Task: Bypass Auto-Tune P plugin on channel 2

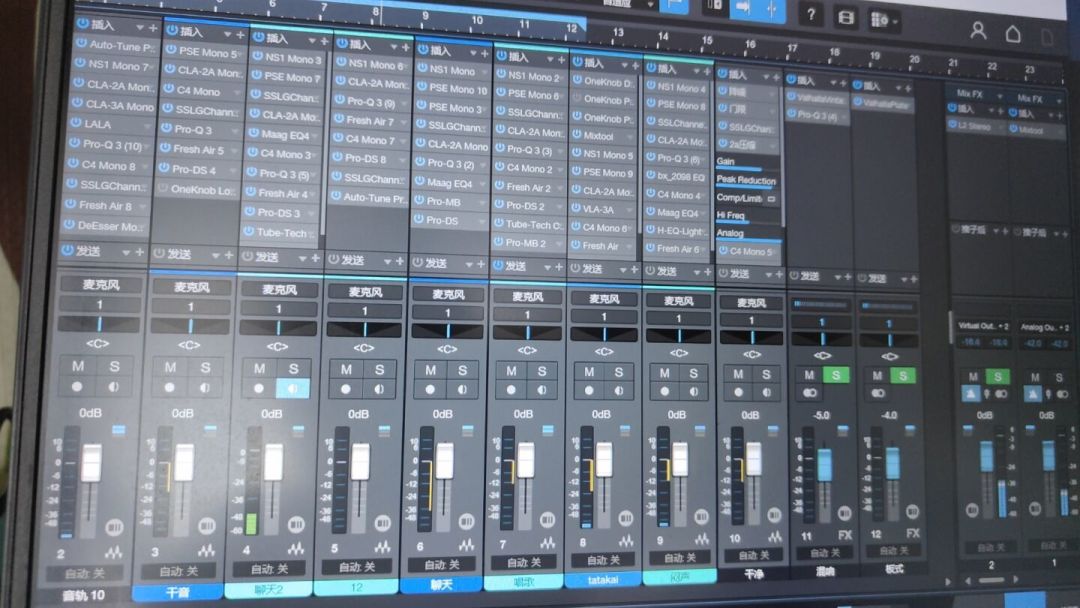Action: point(79,44)
